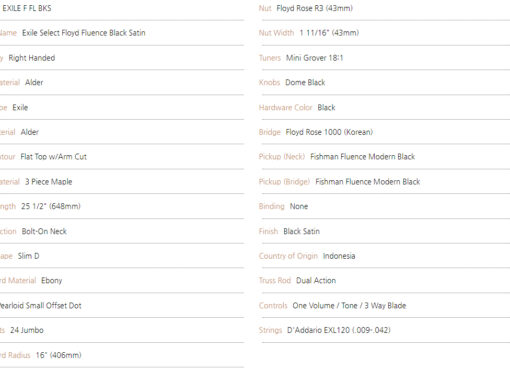Click the Binding None row

(384, 206)
